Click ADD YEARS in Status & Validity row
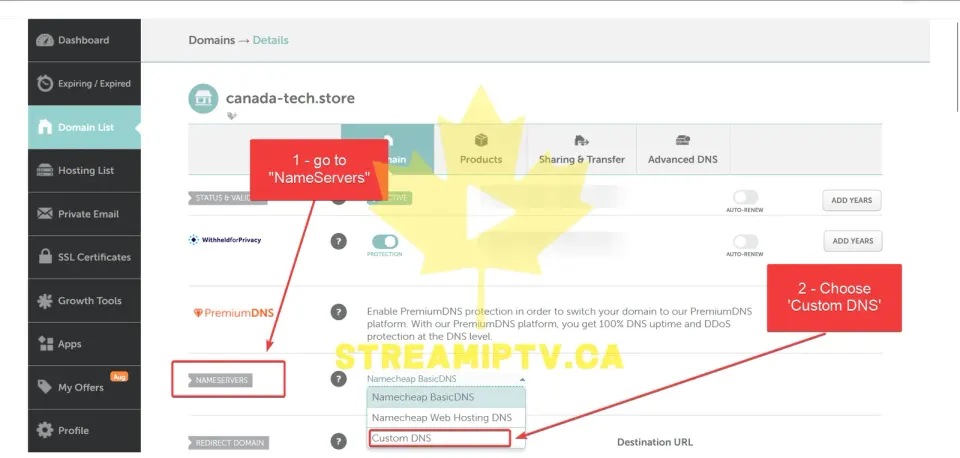960x458 pixels. 852,200
